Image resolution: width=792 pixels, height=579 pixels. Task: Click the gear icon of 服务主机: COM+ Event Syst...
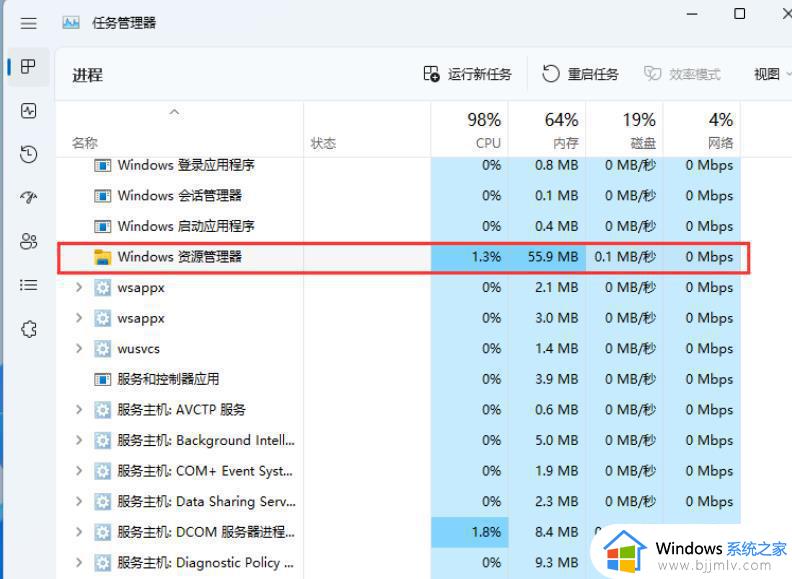(103, 471)
